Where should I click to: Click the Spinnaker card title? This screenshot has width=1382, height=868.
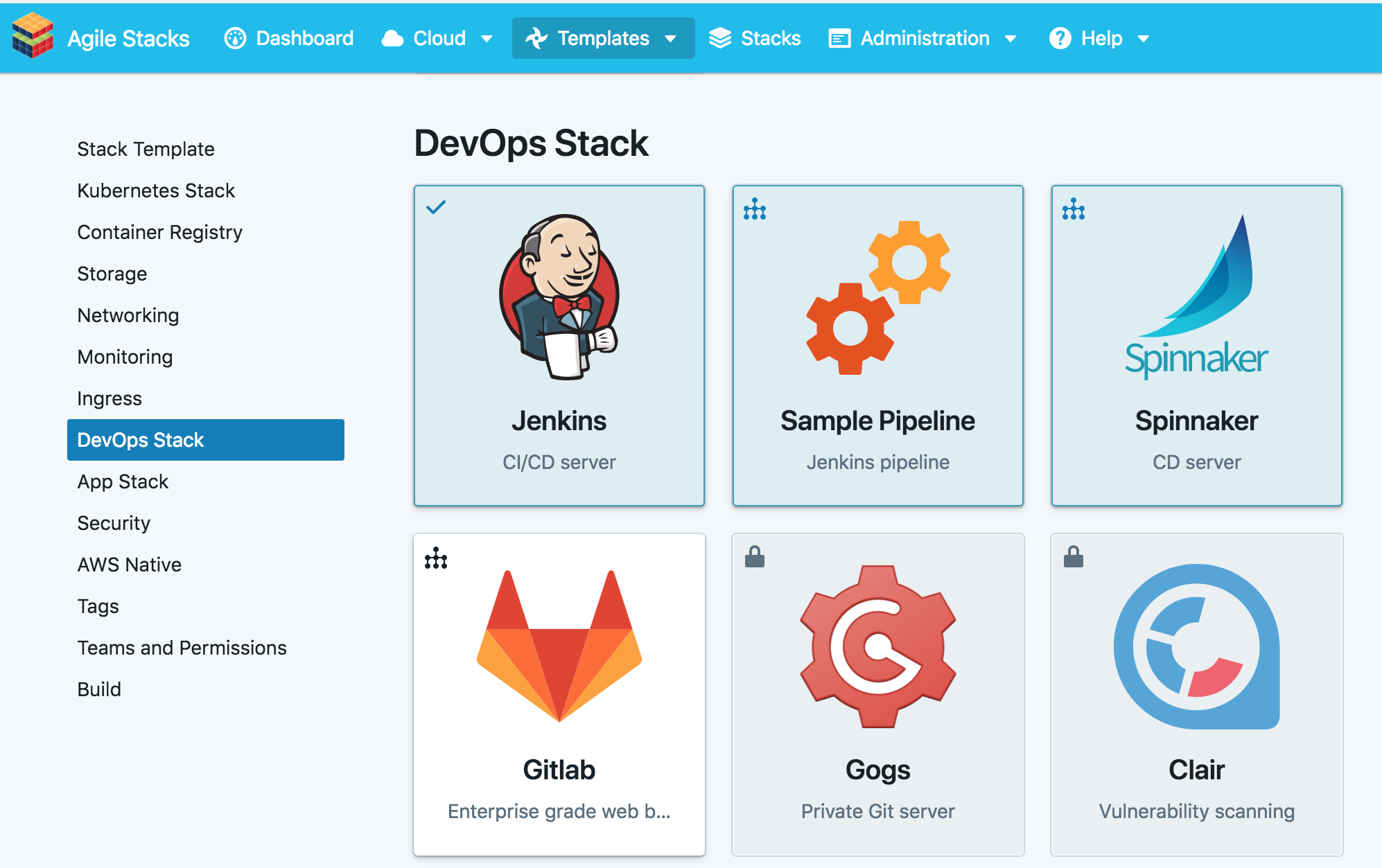coord(1197,421)
